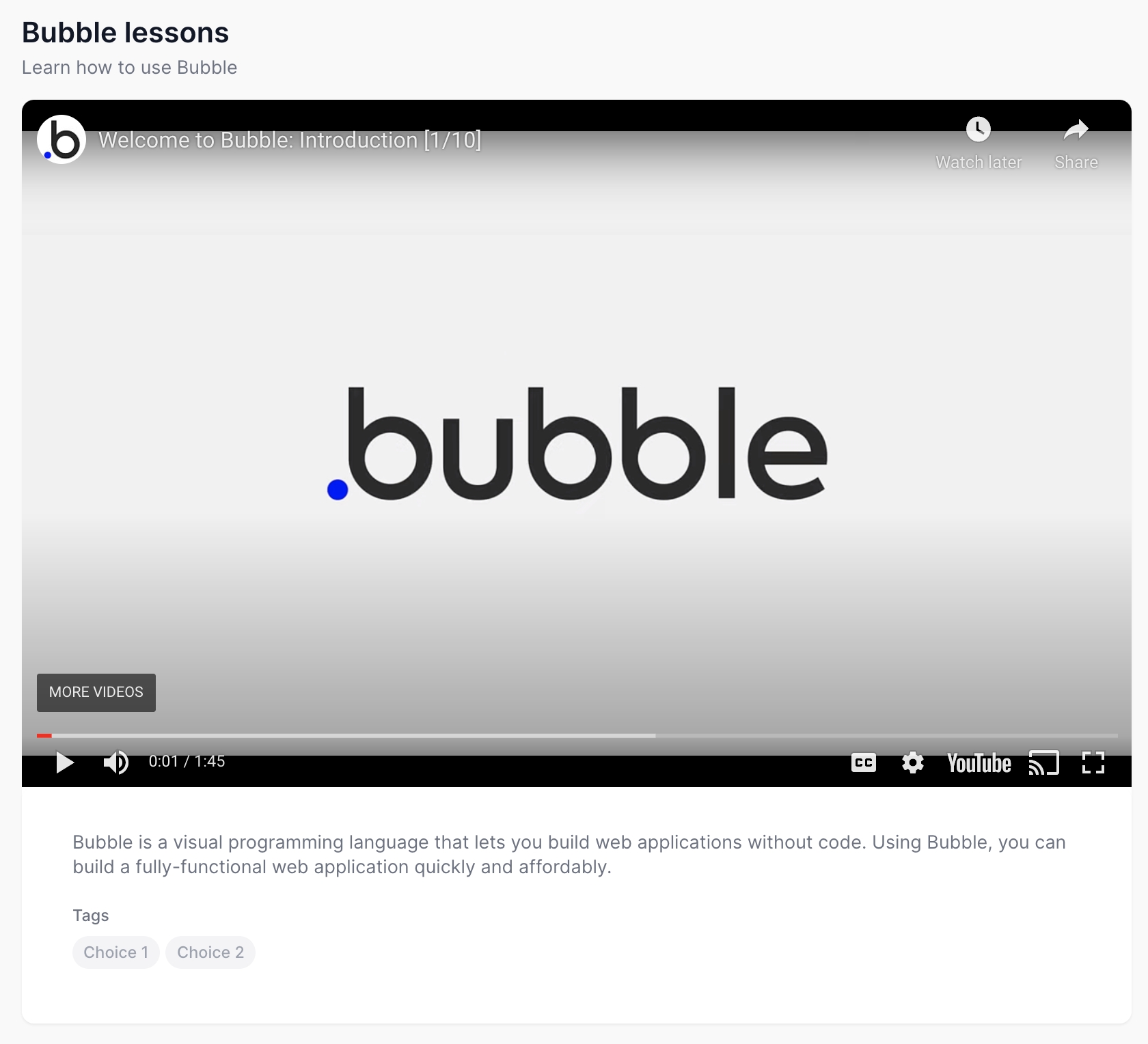Toggle closed captions with the CC button
Image resolution: width=1148 pixels, height=1044 pixels.
pos(864,763)
